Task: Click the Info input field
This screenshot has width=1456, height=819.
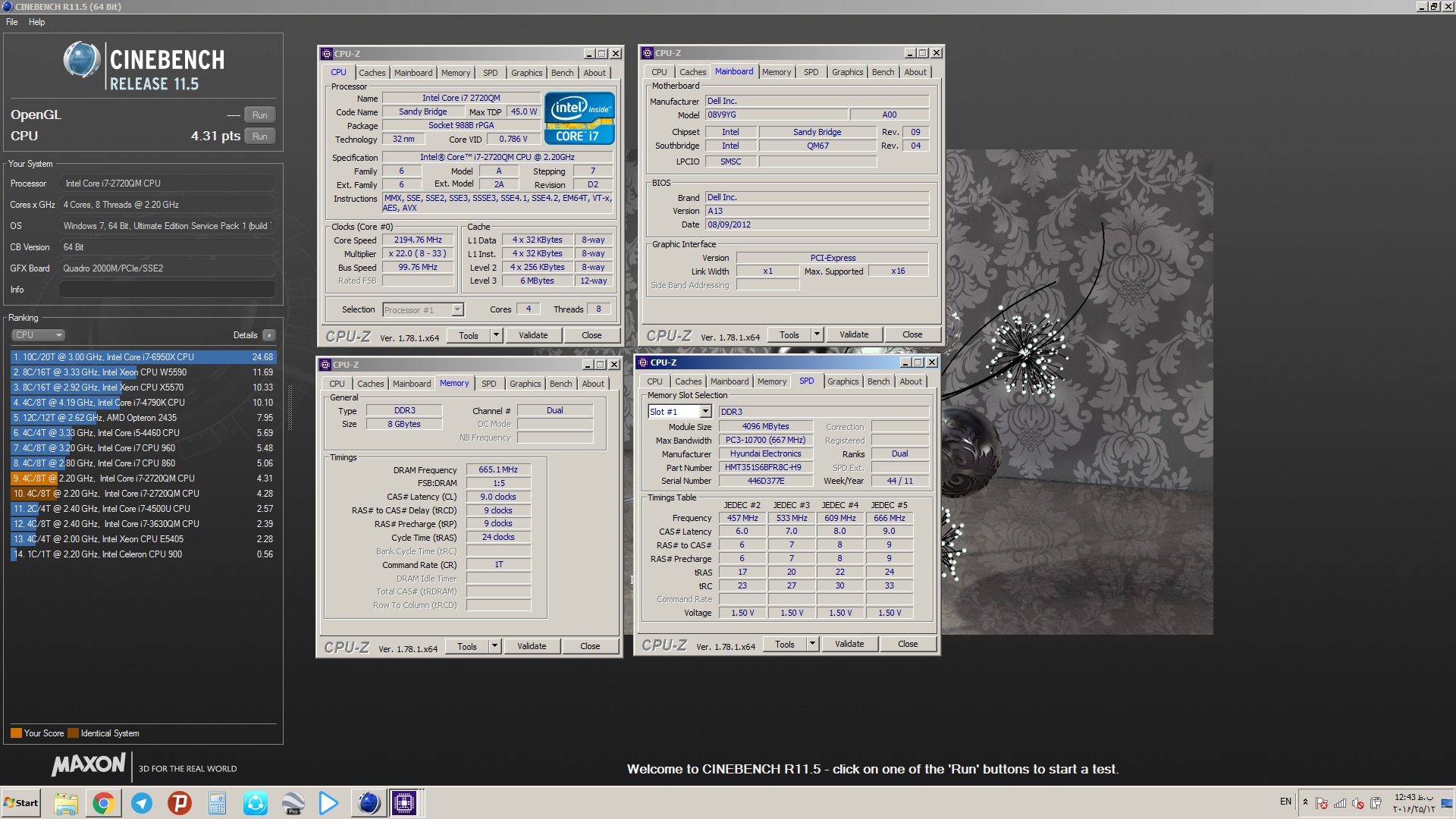Action: (x=168, y=290)
